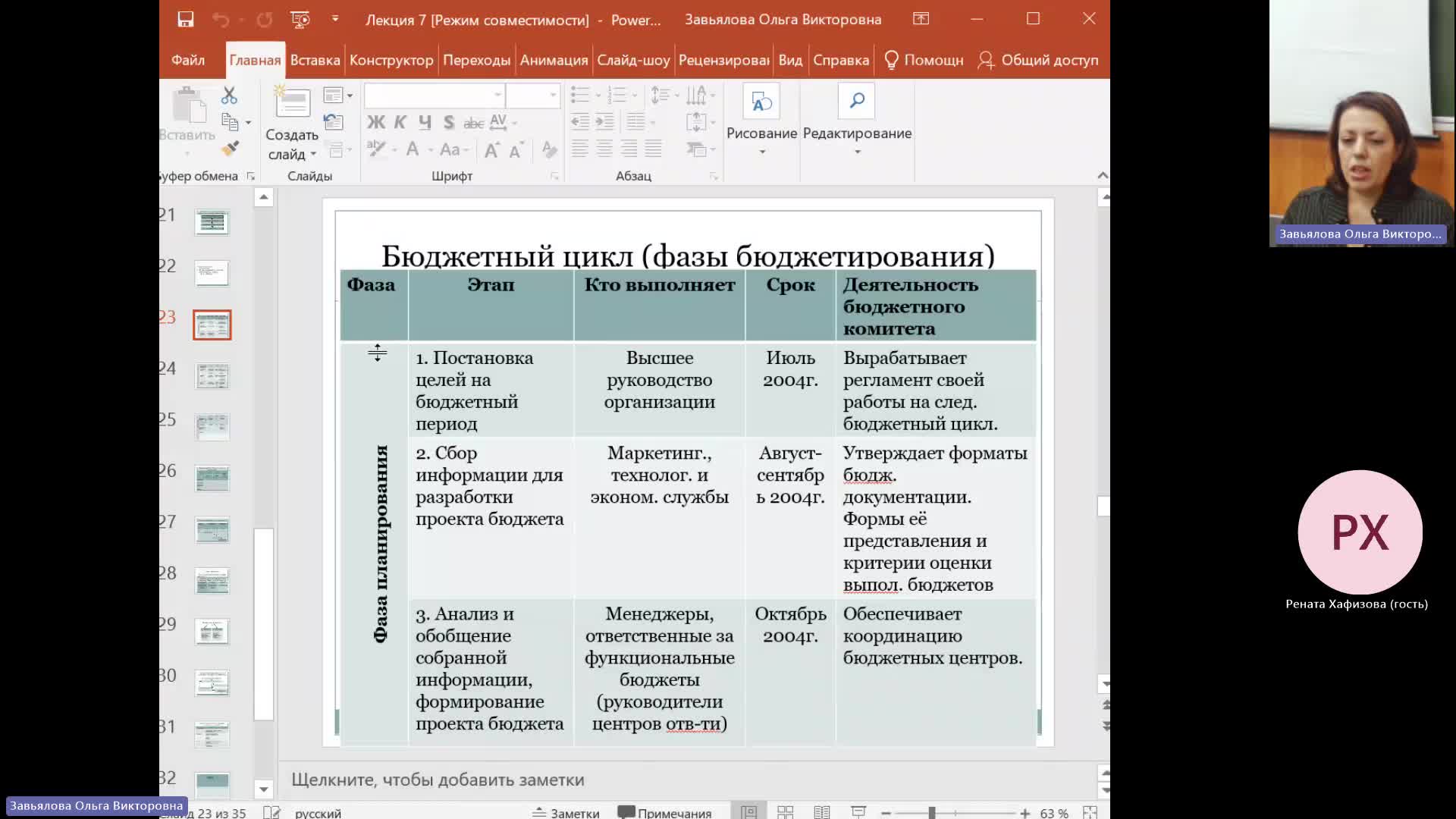1456x819 pixels.
Task: Change text direction icon
Action: coord(700,95)
